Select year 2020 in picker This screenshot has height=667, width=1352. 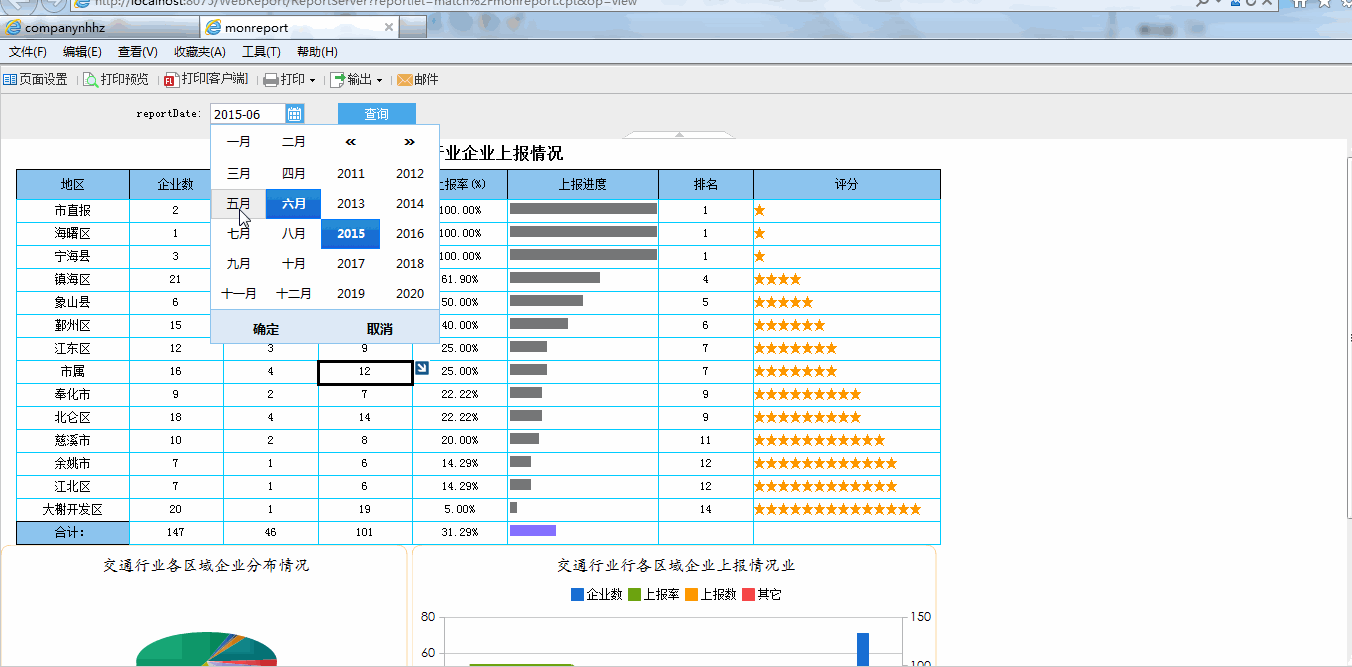pos(409,294)
